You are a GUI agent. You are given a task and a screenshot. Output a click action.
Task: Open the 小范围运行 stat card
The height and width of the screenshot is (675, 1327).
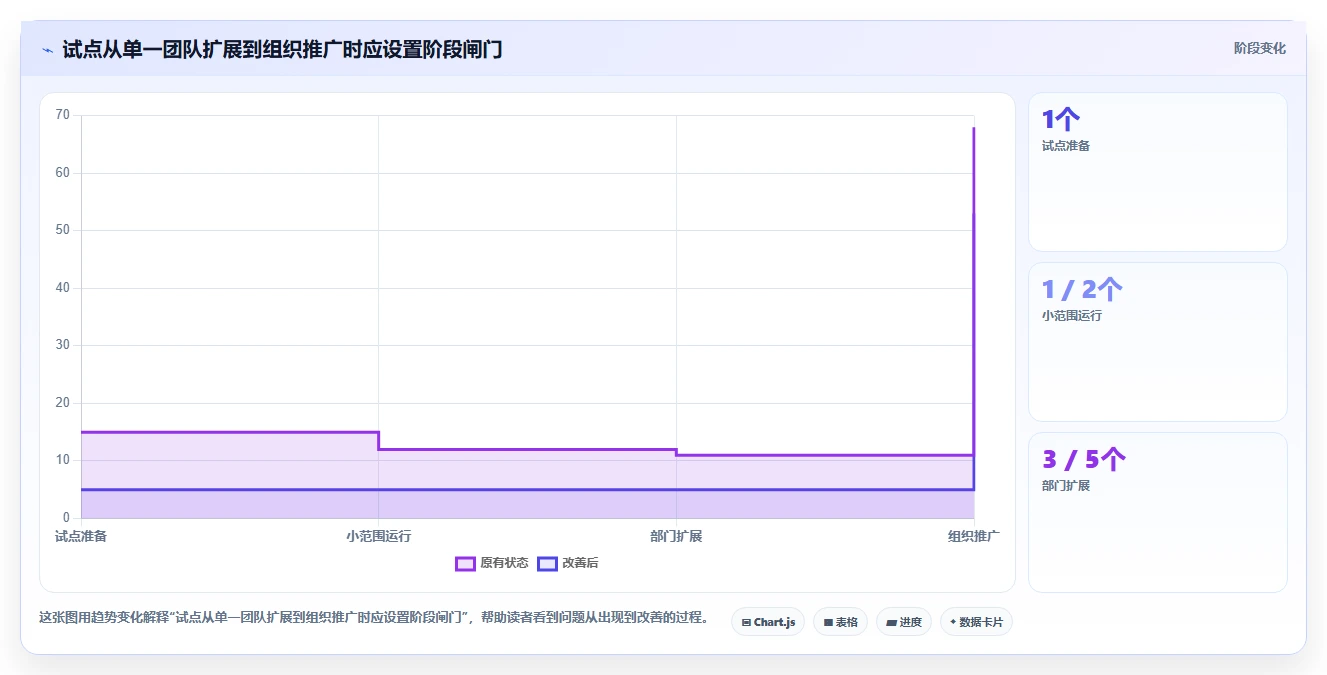(x=1158, y=342)
